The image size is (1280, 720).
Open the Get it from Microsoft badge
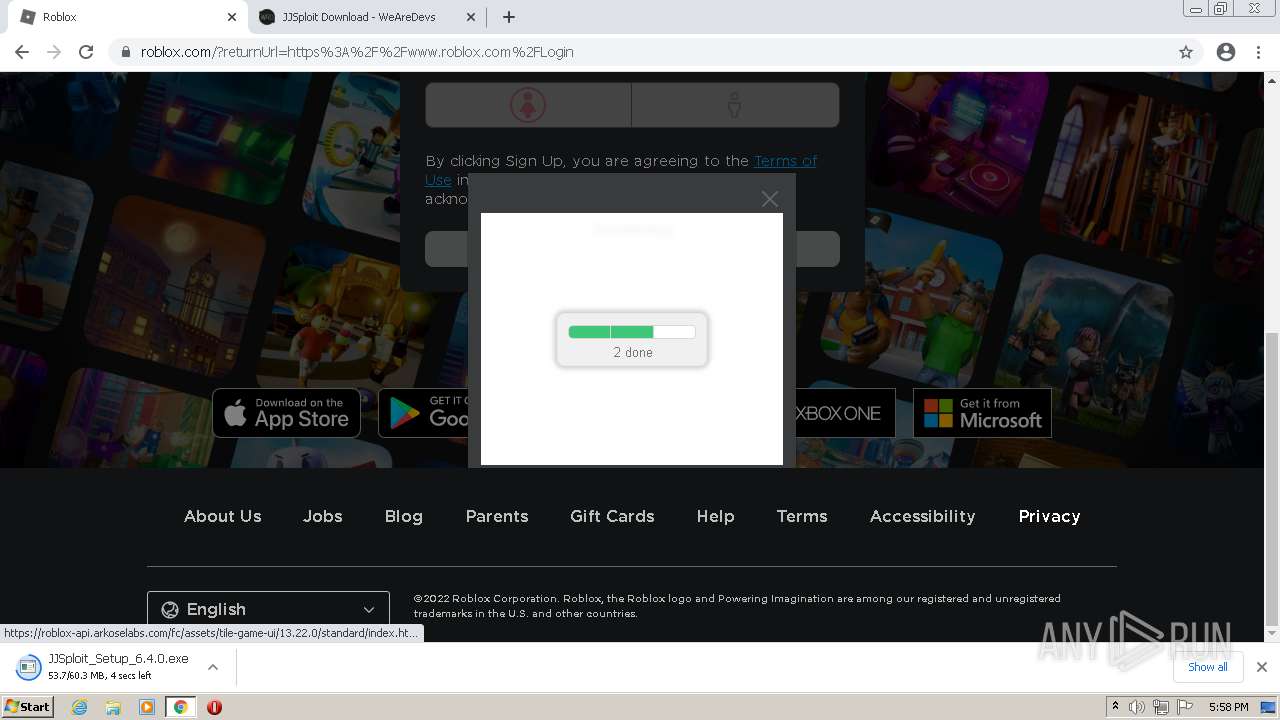click(x=982, y=413)
